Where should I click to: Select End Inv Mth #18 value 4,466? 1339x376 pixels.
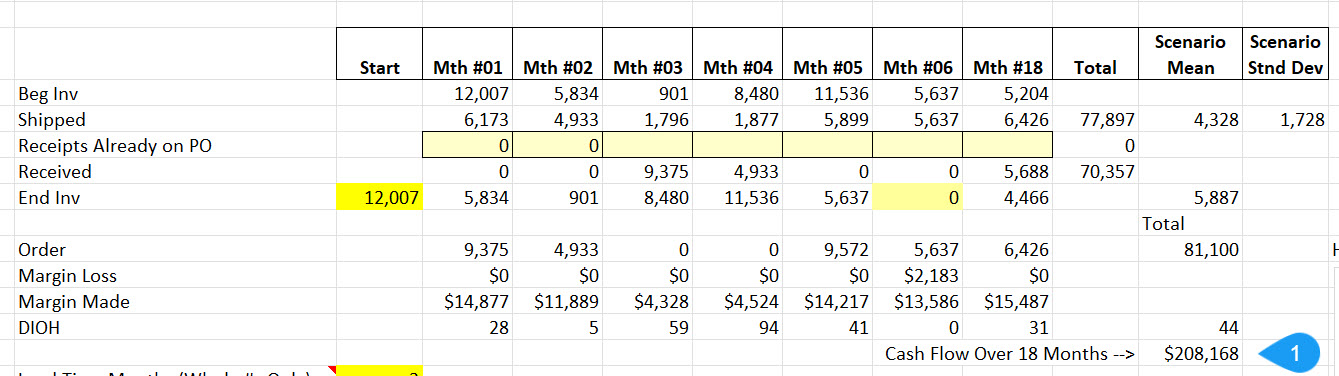click(1007, 198)
